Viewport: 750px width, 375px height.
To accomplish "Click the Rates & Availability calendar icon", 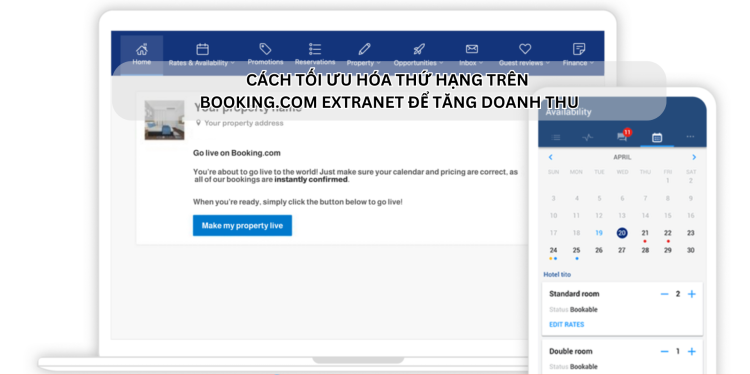I will 202,49.
